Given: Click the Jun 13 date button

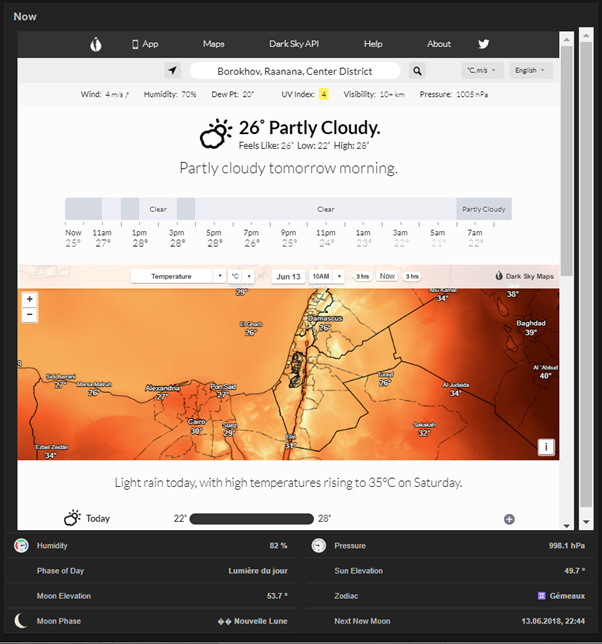Looking at the screenshot, I should coord(288,276).
